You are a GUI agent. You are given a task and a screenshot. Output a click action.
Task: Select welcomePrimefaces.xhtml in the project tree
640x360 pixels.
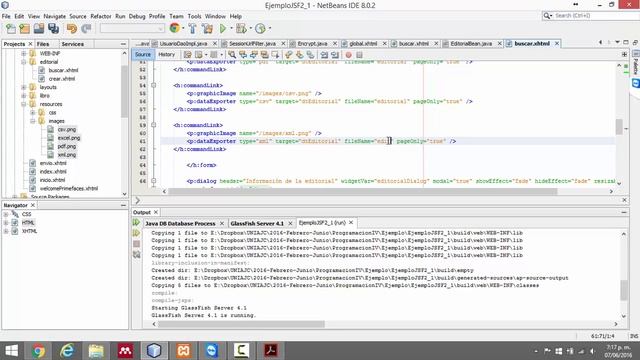pos(69,189)
